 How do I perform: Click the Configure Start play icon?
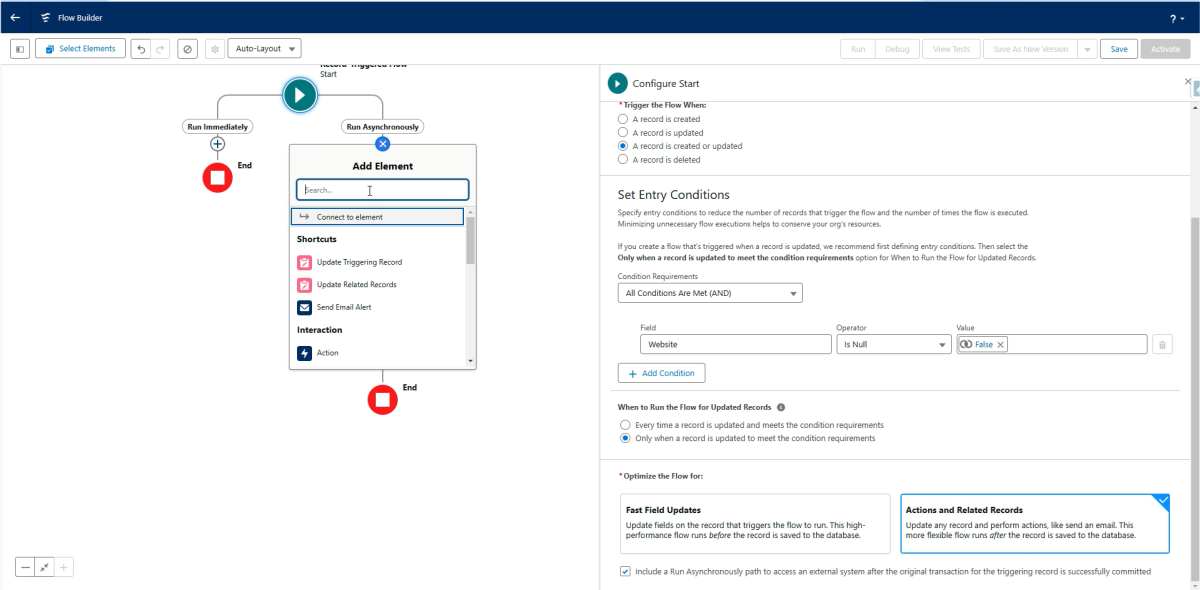618,83
